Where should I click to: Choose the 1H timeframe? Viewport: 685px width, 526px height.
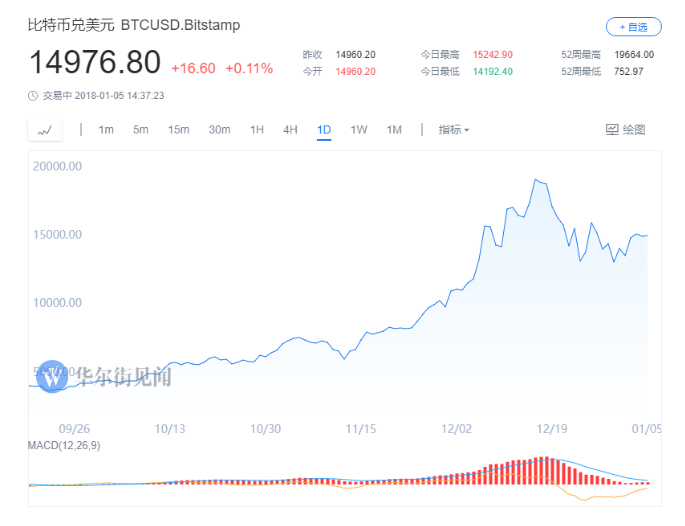(257, 130)
